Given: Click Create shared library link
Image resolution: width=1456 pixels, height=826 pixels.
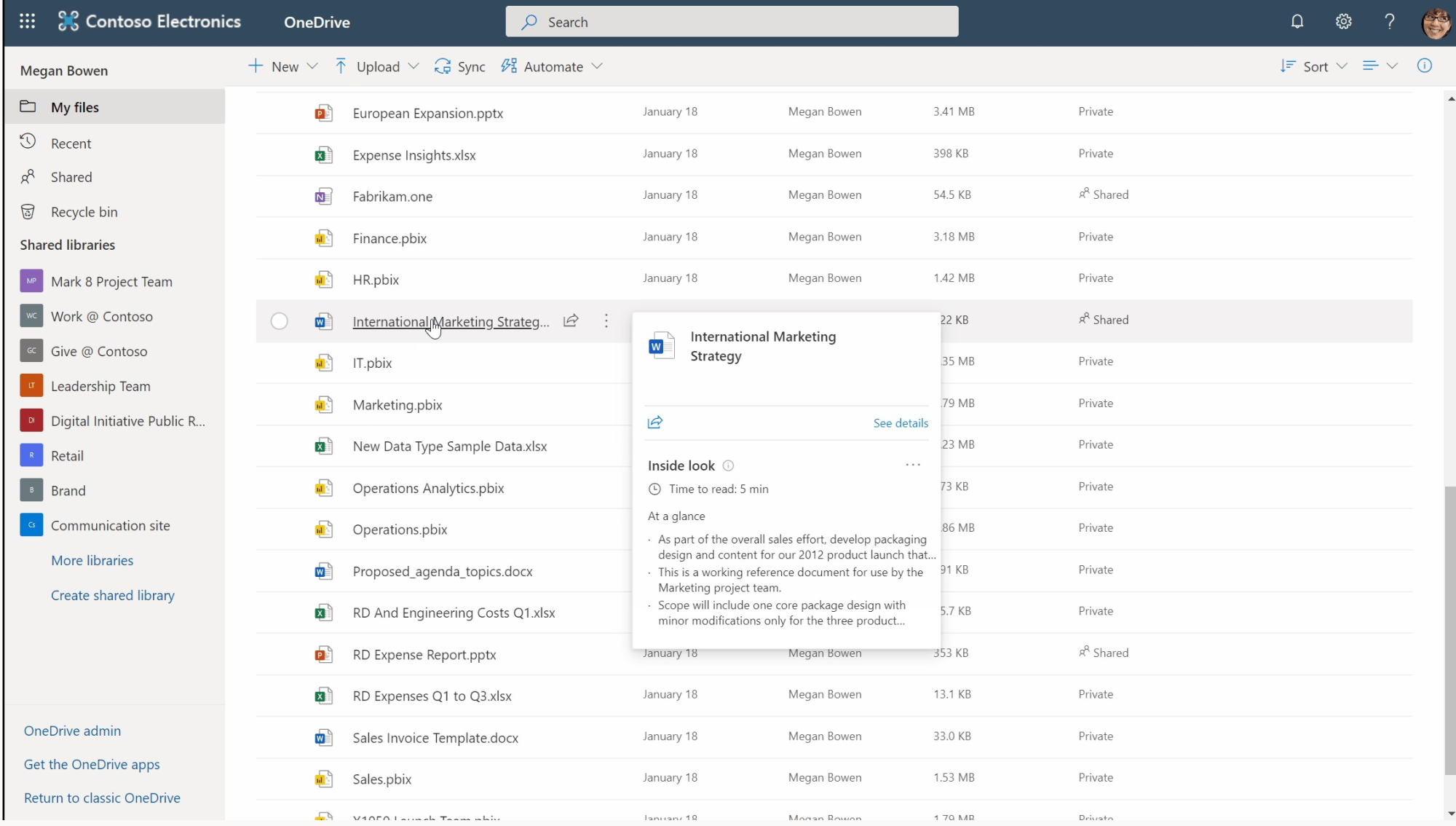Looking at the screenshot, I should tap(113, 595).
